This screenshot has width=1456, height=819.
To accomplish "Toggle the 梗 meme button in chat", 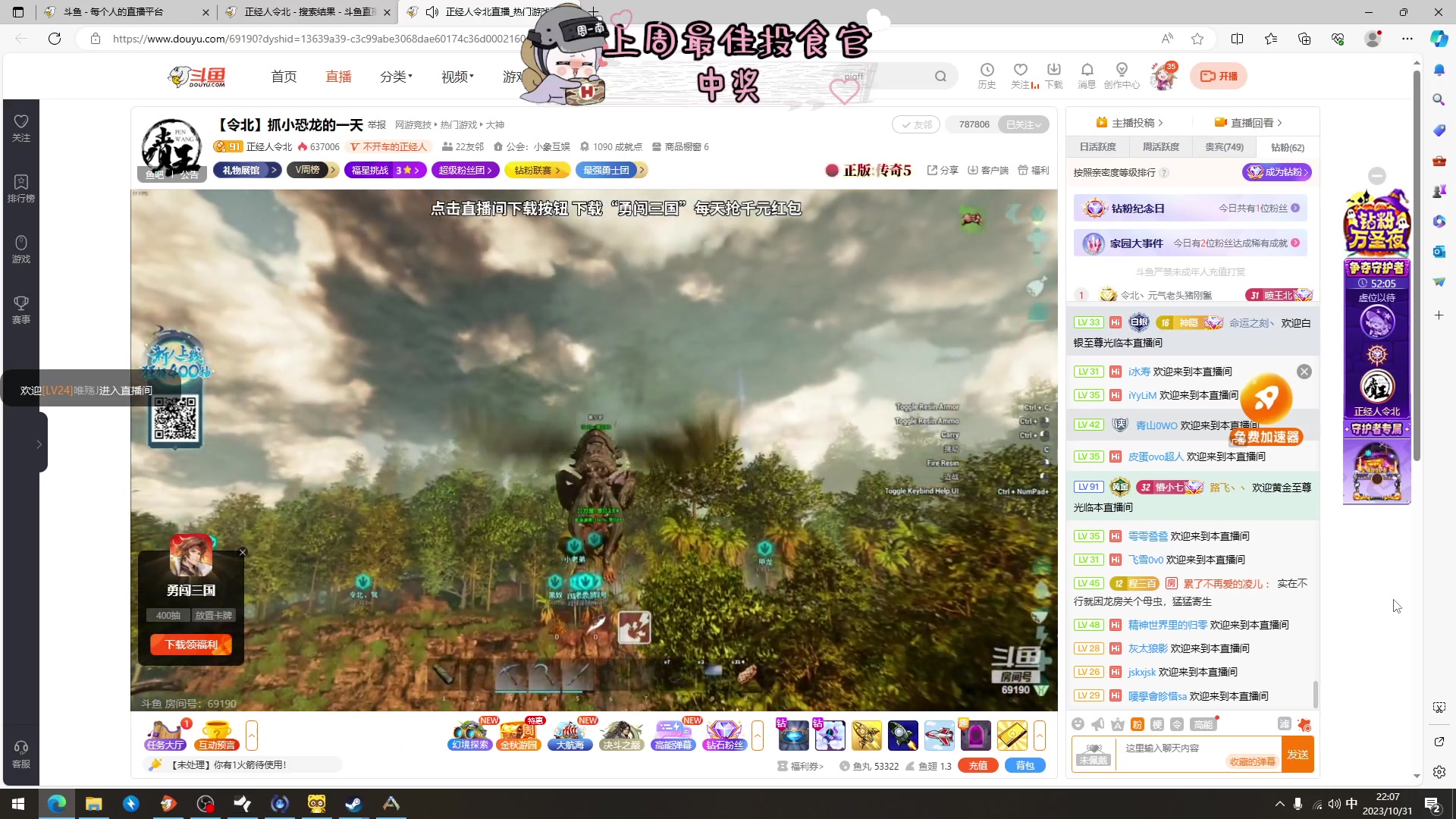I will [x=1156, y=724].
